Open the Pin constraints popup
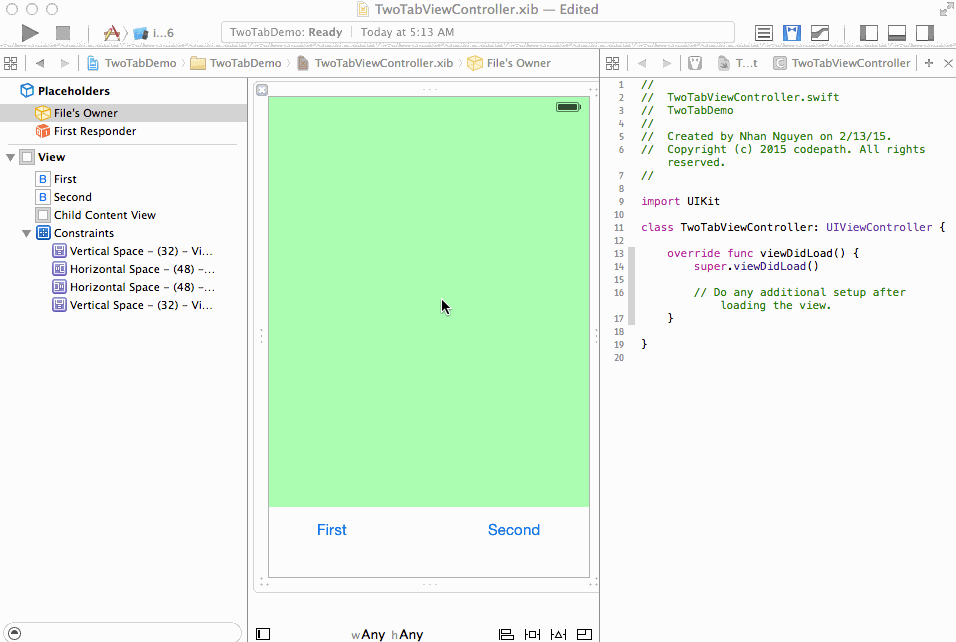 [532, 634]
